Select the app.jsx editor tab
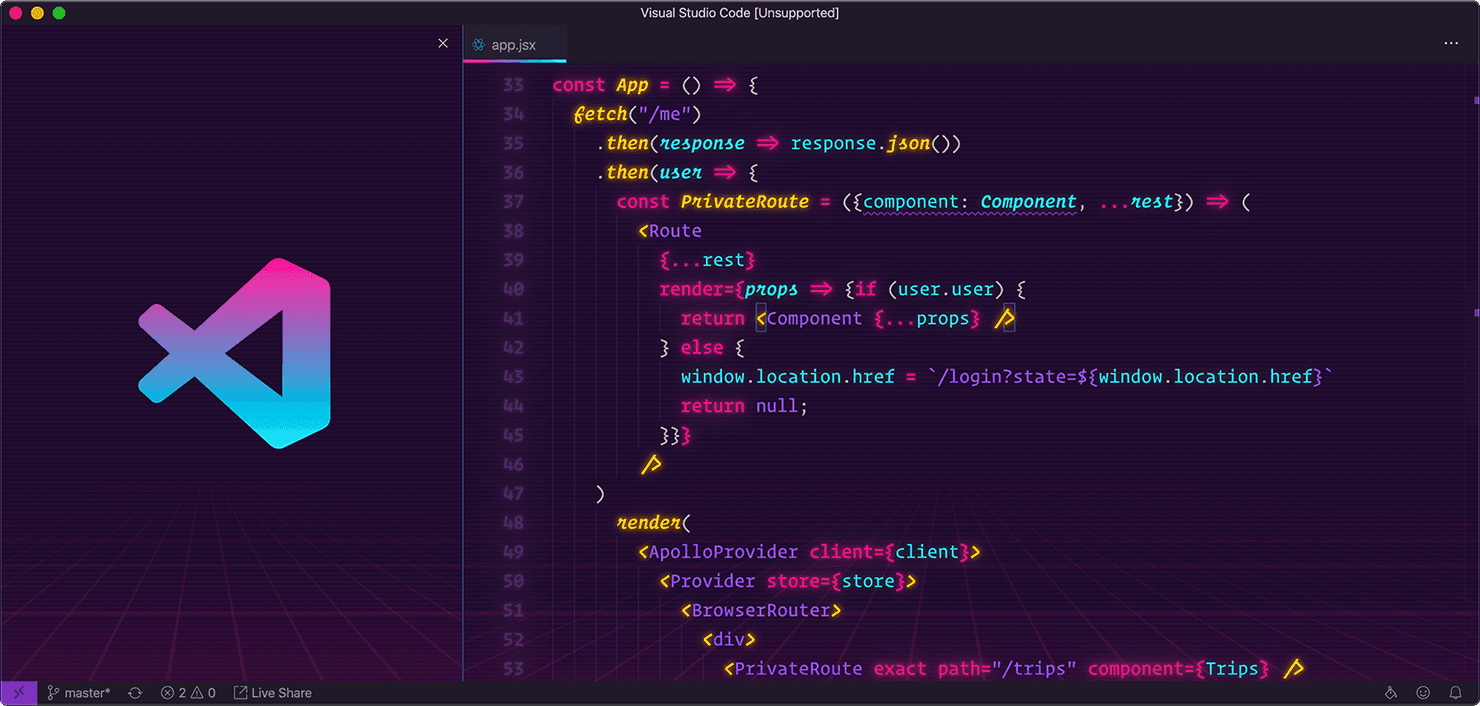Screen dimensions: 1480x706 (x=514, y=44)
